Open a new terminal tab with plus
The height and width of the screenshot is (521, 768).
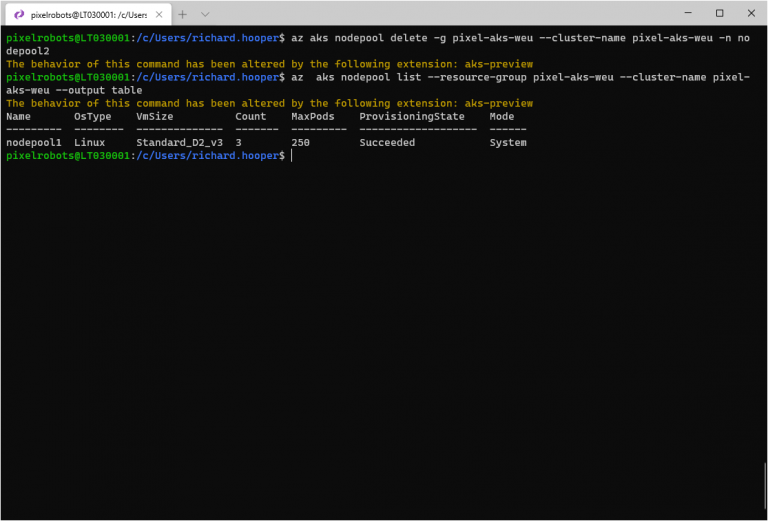pyautogui.click(x=182, y=14)
